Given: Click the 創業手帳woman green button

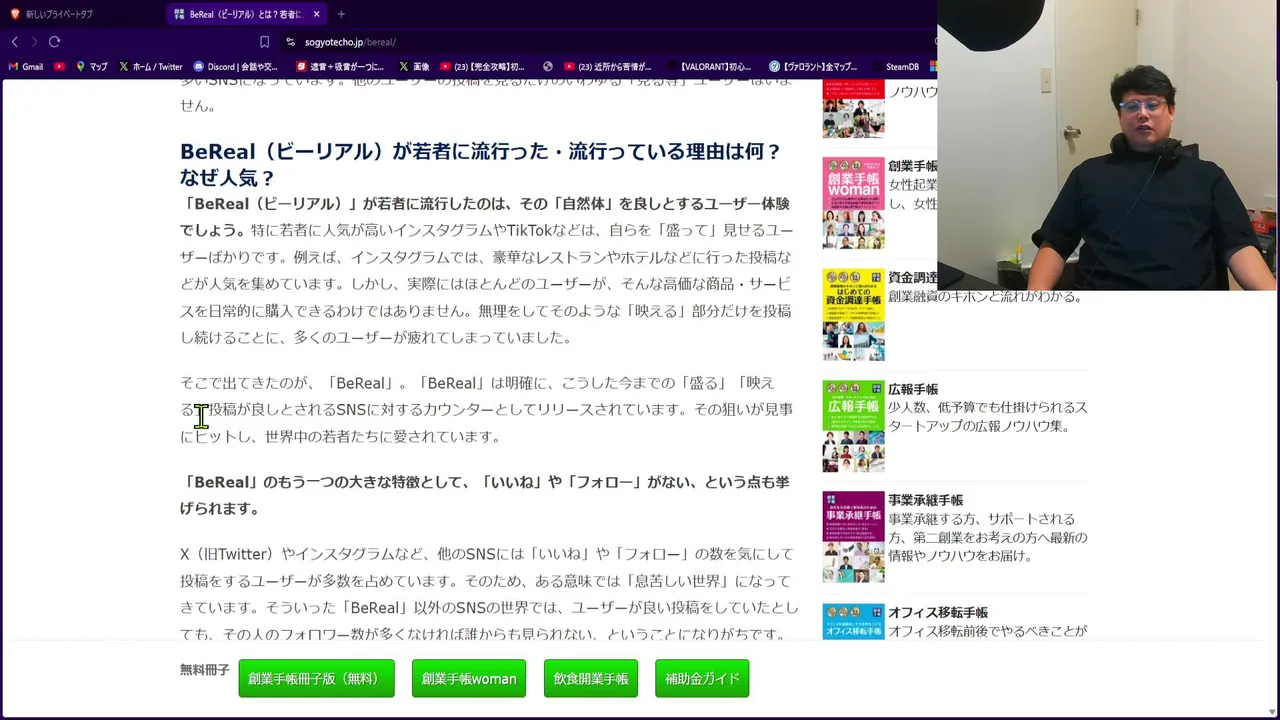Looking at the screenshot, I should (x=469, y=678).
